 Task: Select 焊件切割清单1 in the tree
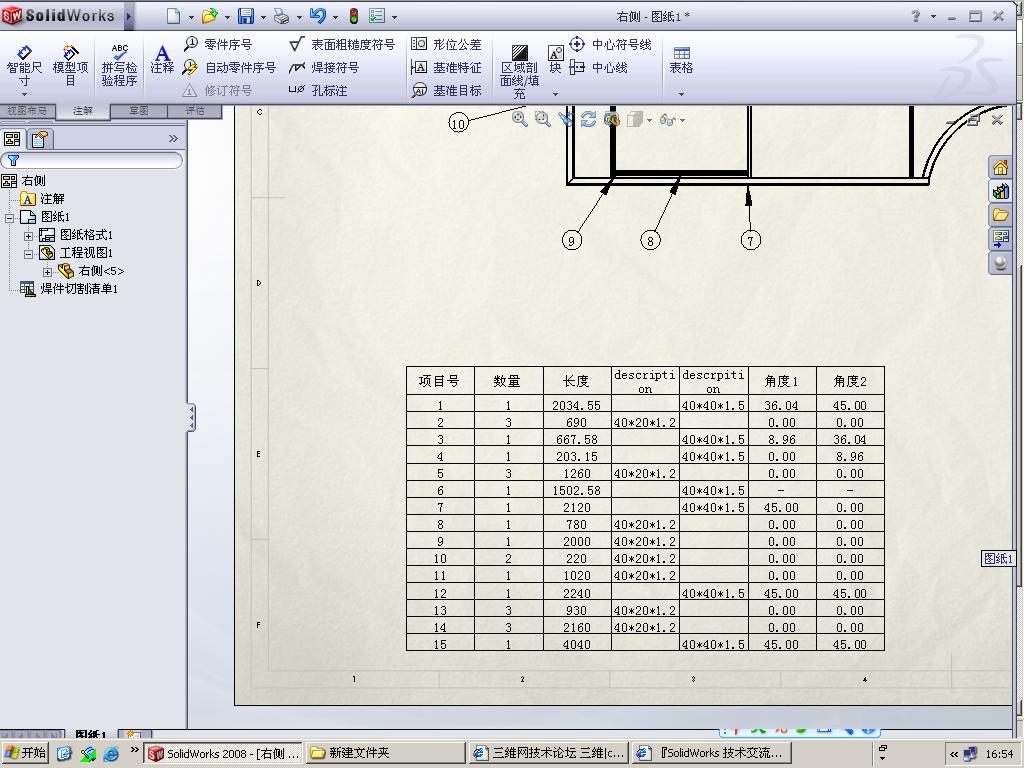69,289
